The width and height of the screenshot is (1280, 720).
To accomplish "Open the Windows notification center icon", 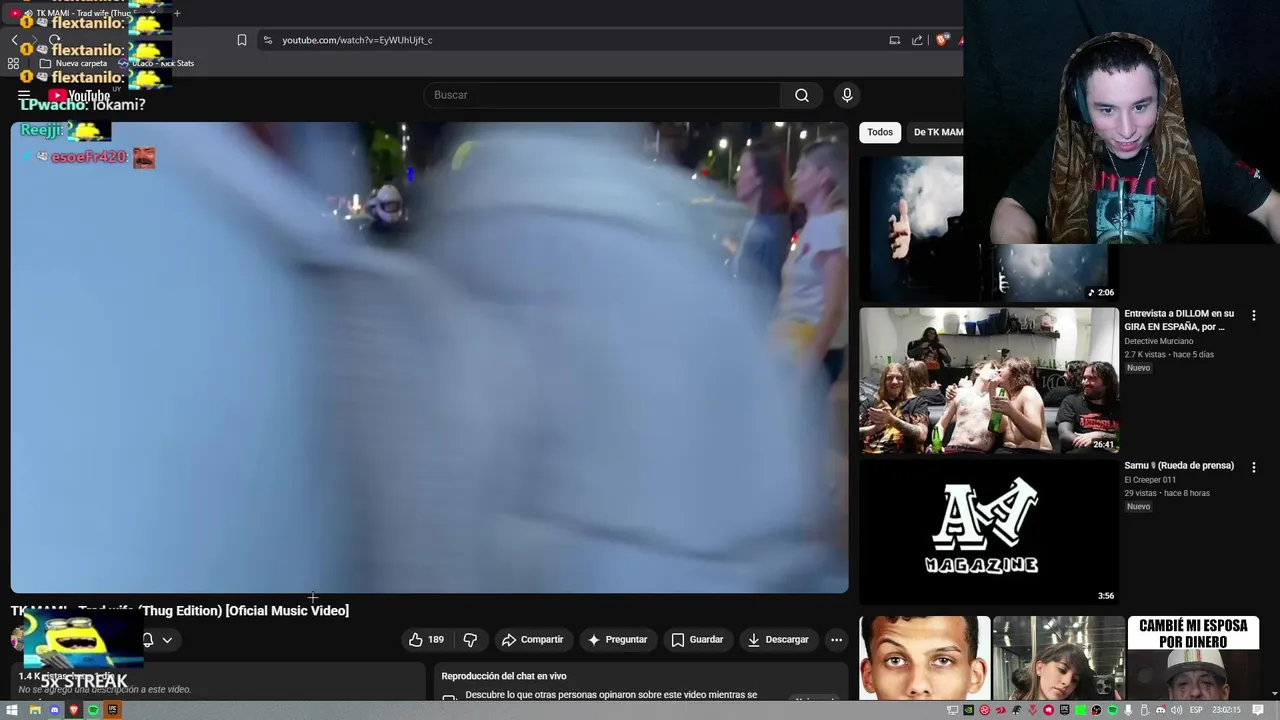I will [1257, 710].
